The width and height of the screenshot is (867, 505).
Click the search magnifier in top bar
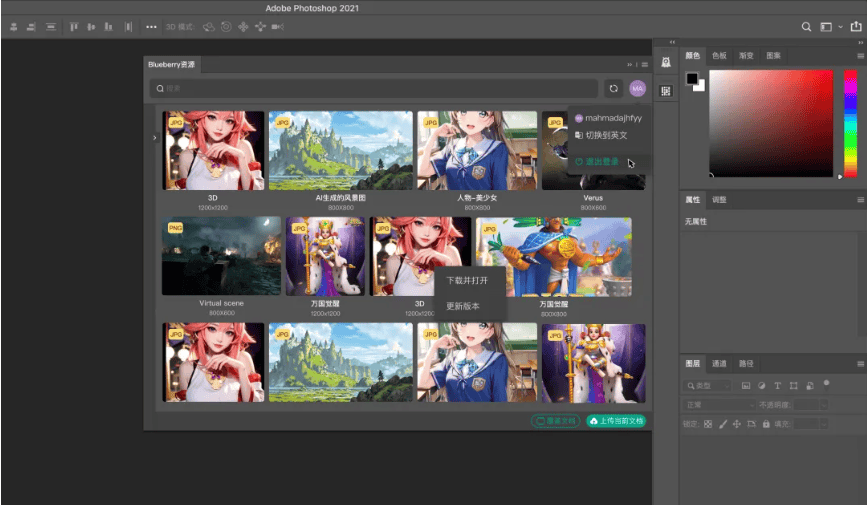pyautogui.click(x=806, y=27)
